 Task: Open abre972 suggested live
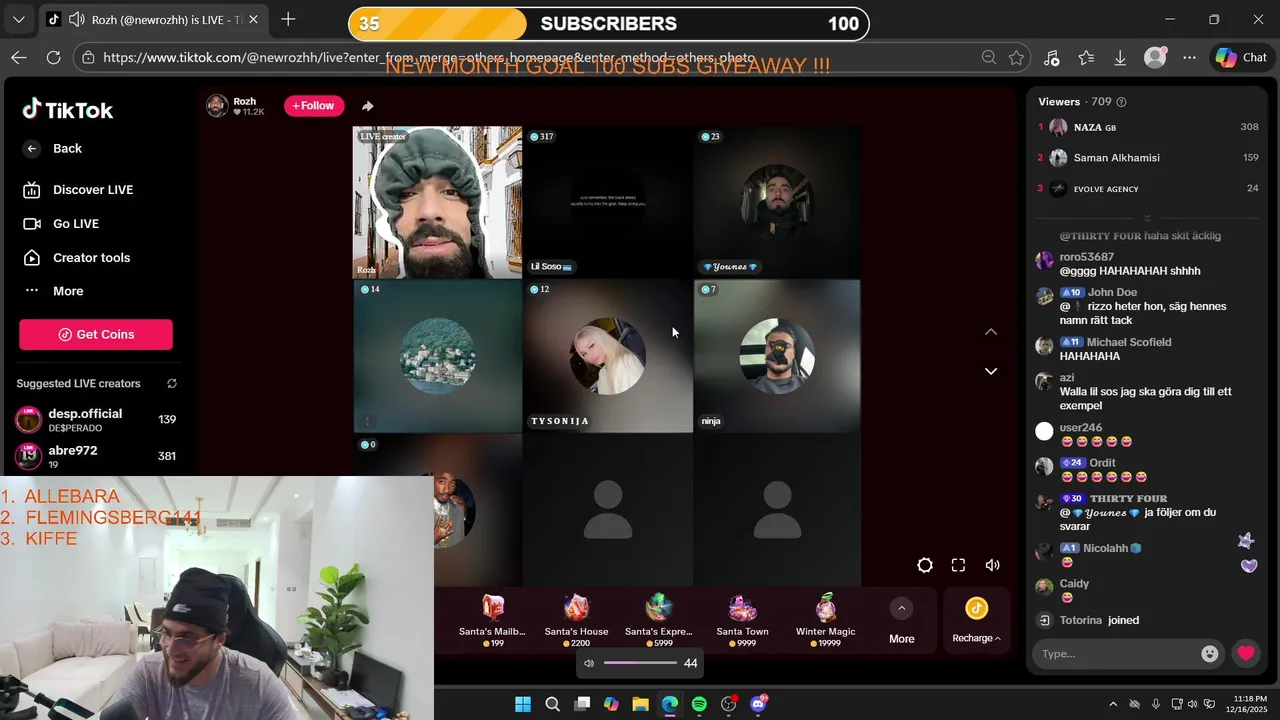click(96, 456)
